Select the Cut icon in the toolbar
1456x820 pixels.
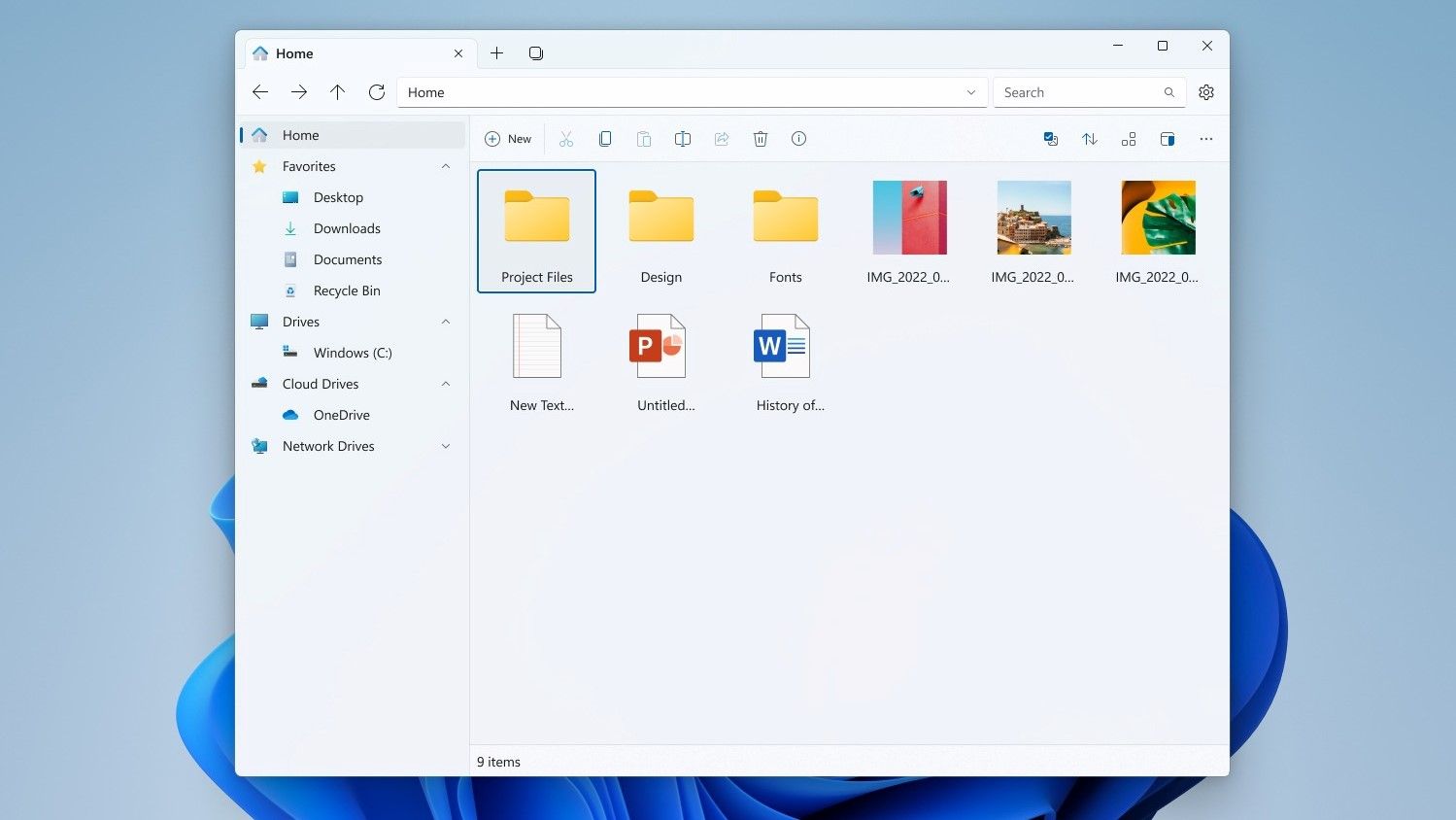click(x=566, y=138)
